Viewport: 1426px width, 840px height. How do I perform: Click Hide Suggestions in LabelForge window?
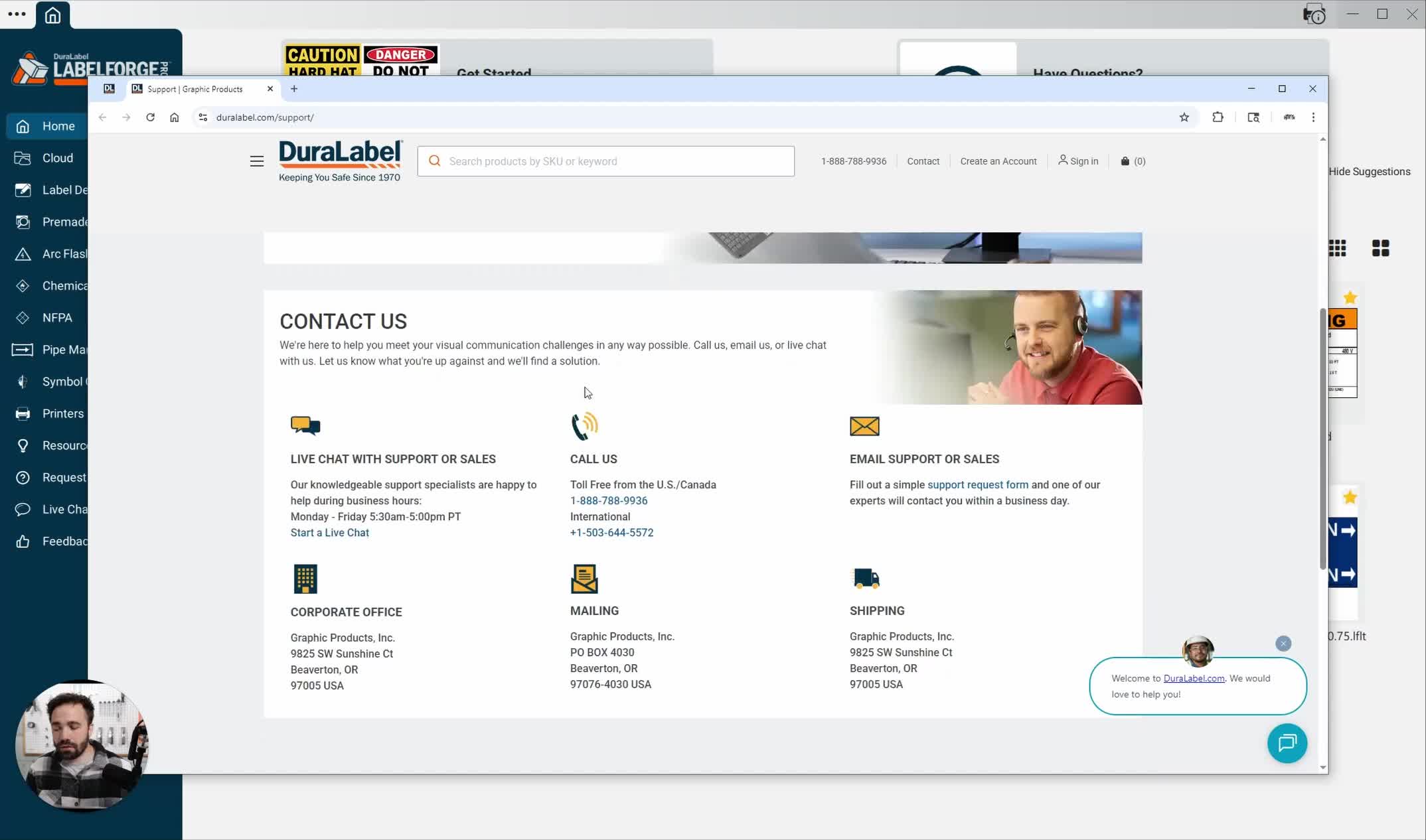point(1370,171)
